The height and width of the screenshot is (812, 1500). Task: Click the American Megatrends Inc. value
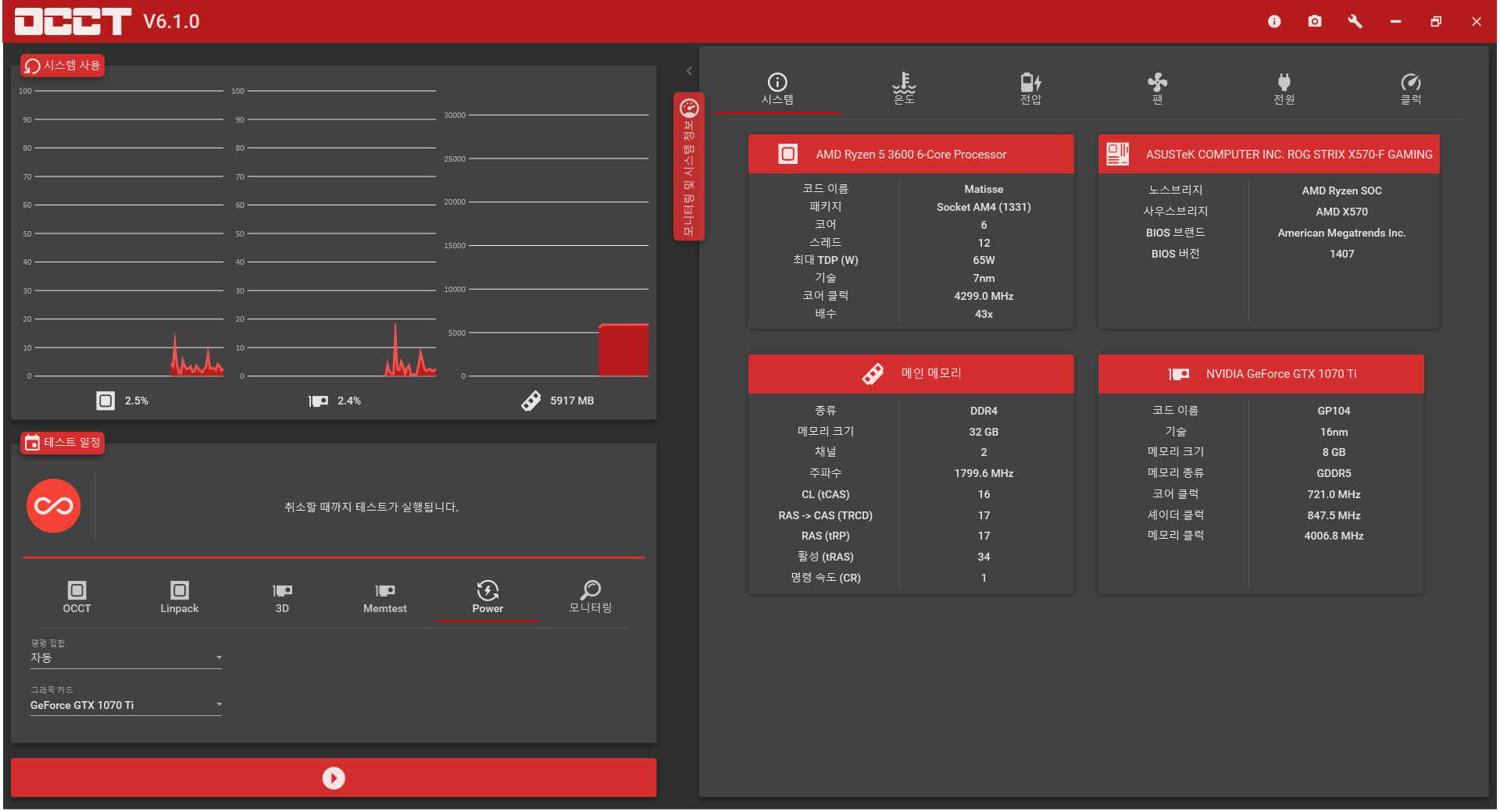click(x=1341, y=233)
